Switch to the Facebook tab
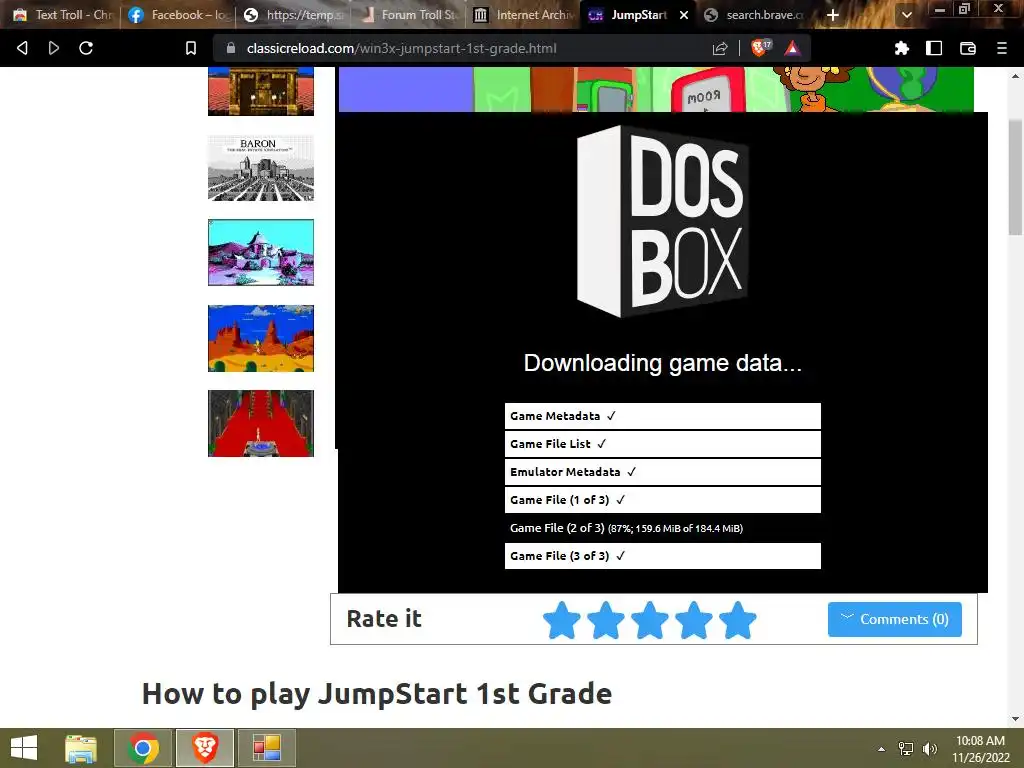The width and height of the screenshot is (1024, 768). click(178, 15)
